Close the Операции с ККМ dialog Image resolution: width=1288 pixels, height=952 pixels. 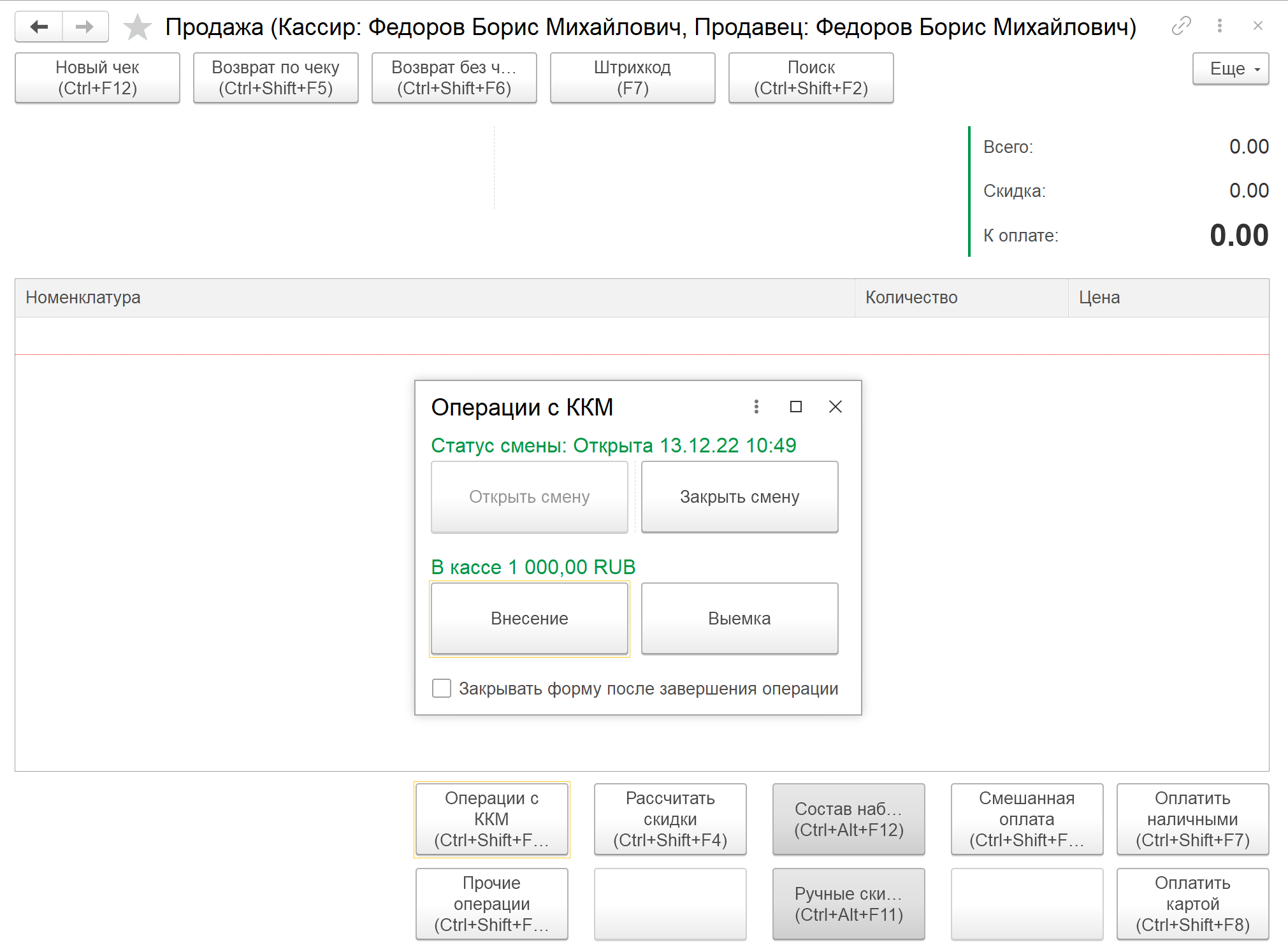coord(835,407)
